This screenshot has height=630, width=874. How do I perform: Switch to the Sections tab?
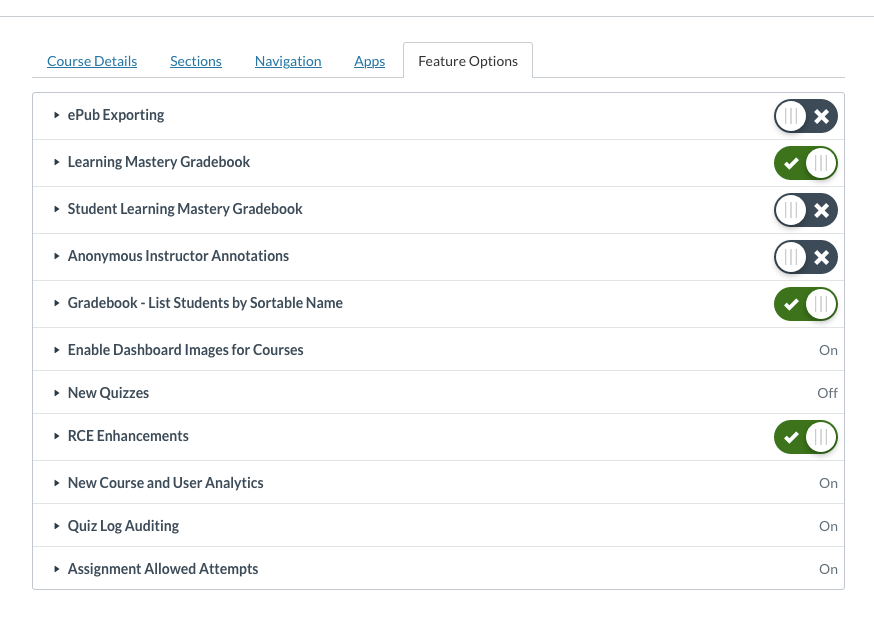click(196, 61)
